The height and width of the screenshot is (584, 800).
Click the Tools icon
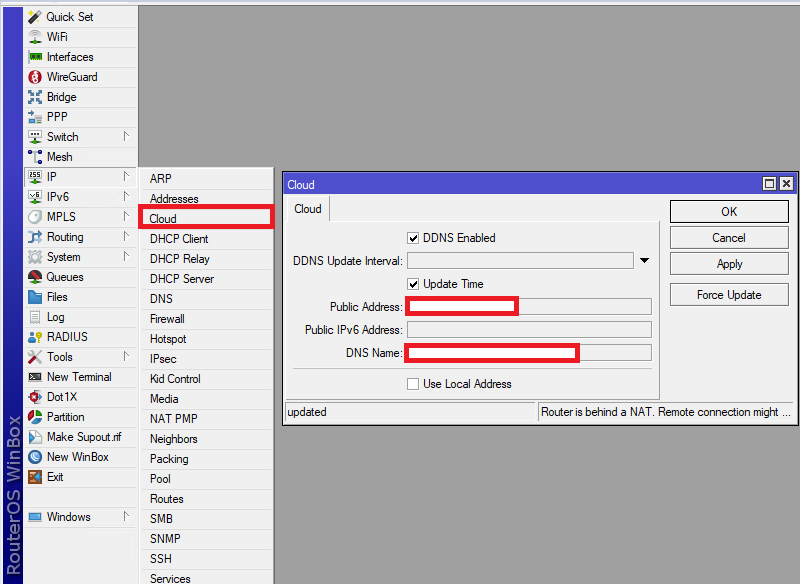coord(35,357)
